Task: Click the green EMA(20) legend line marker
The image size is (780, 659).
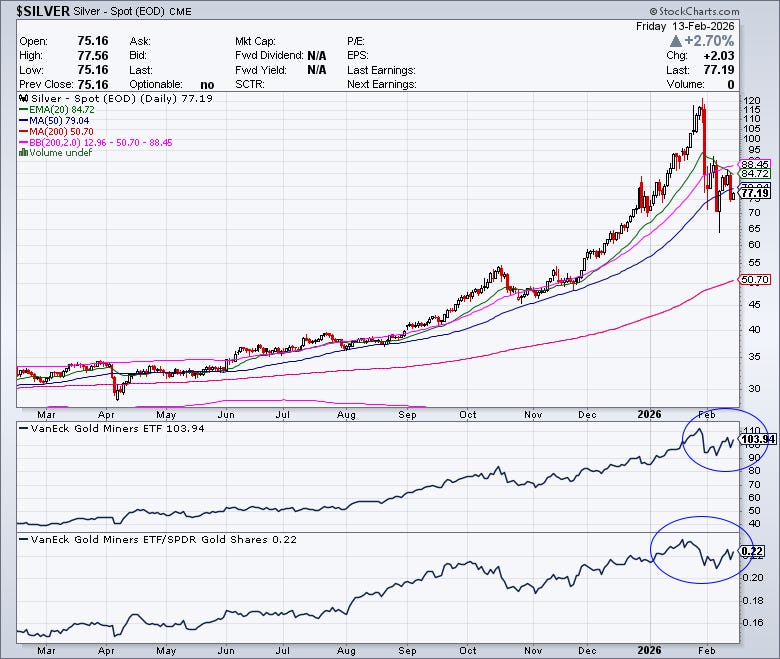Action: click(23, 109)
